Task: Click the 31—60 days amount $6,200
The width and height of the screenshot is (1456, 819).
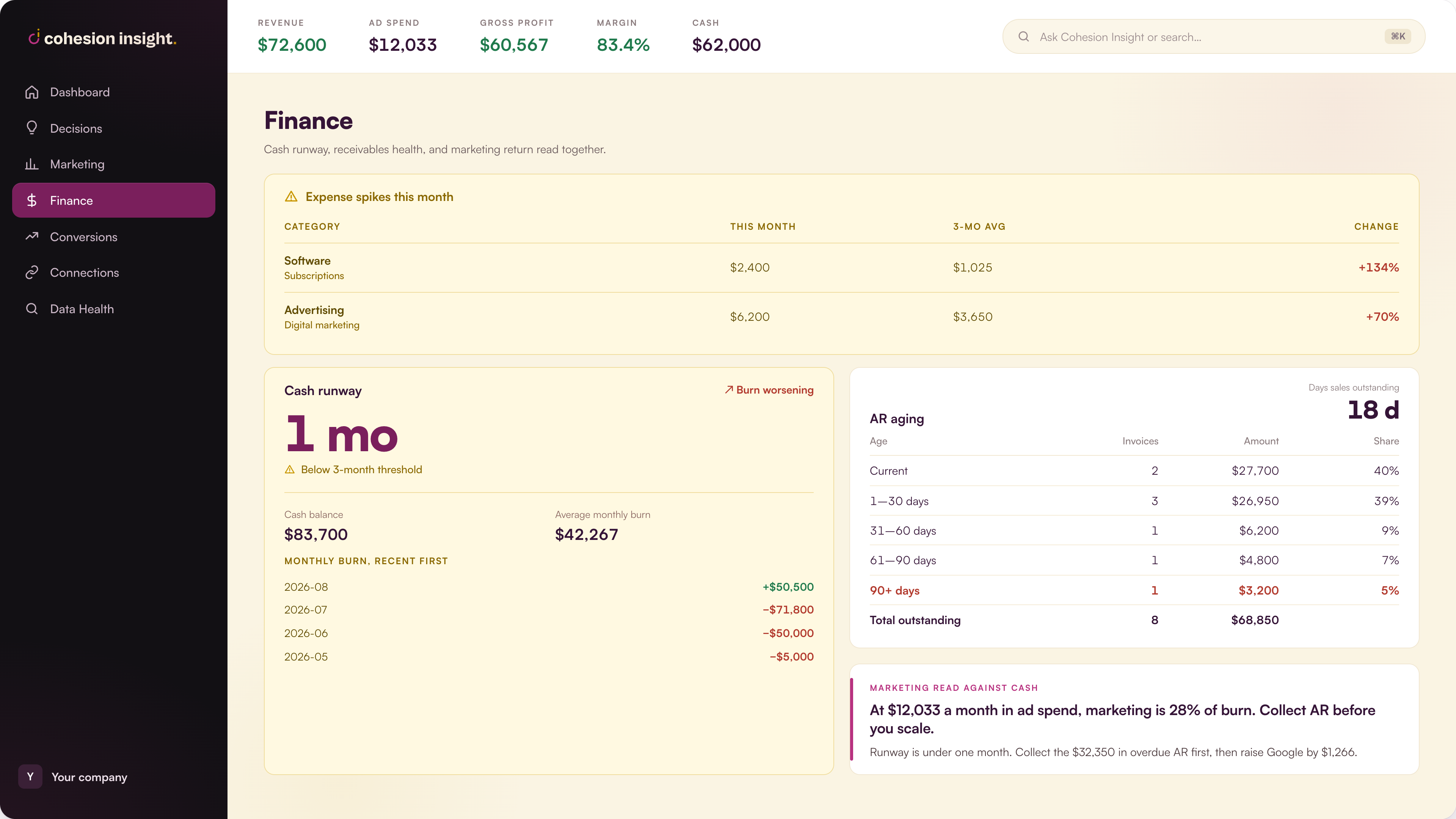Action: point(1259,531)
